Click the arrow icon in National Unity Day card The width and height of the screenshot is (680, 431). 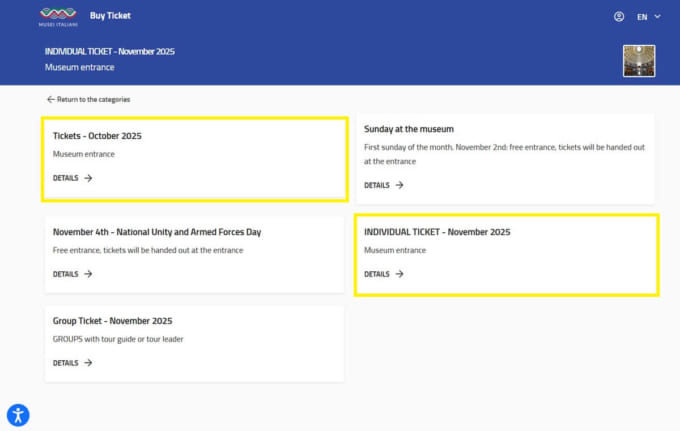click(x=88, y=274)
